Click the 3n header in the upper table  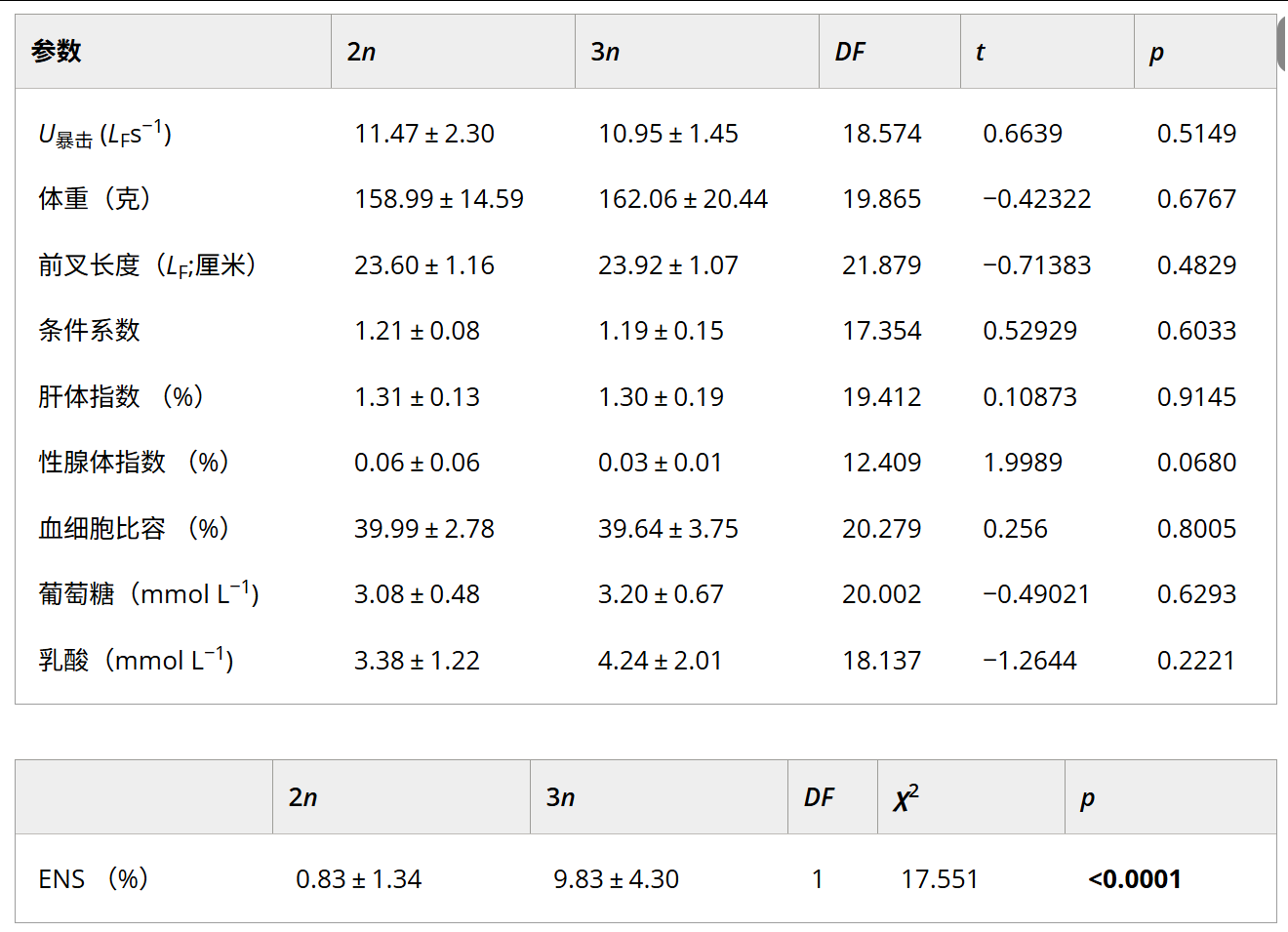click(x=605, y=52)
